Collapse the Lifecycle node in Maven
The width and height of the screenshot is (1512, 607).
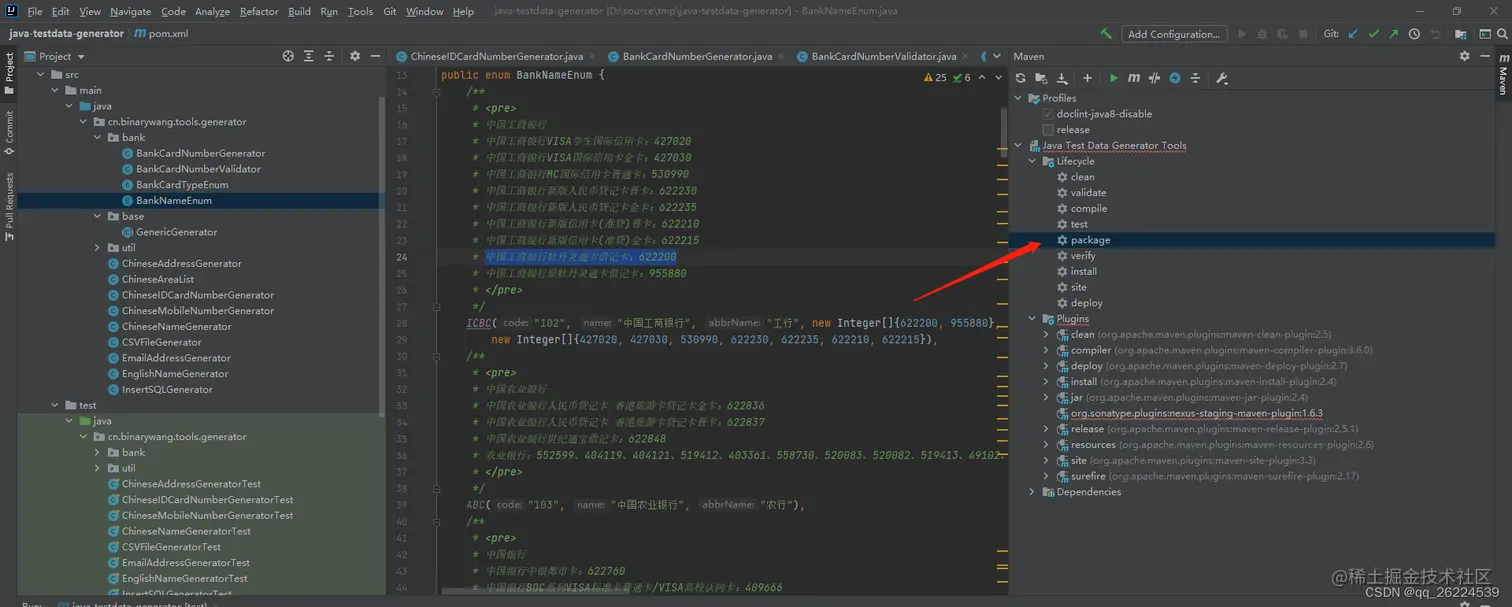1032,161
